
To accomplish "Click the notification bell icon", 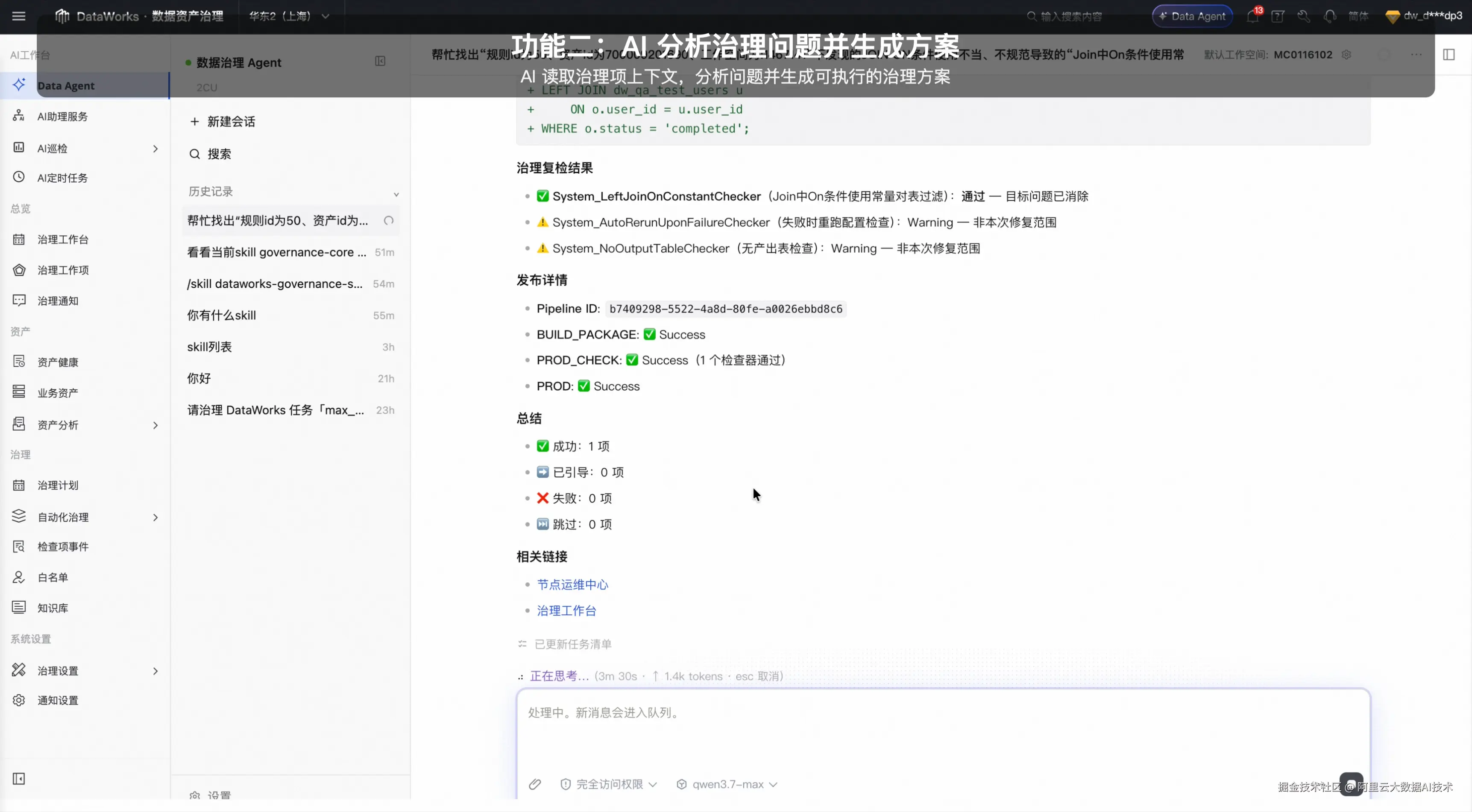I will point(1252,16).
